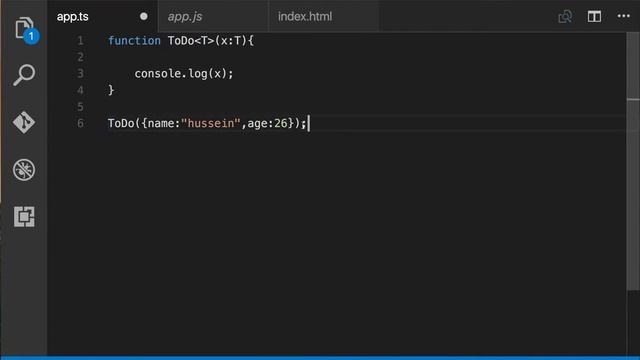The image size is (640, 360).
Task: Click line number 4 in the gutter
Action: point(80,90)
